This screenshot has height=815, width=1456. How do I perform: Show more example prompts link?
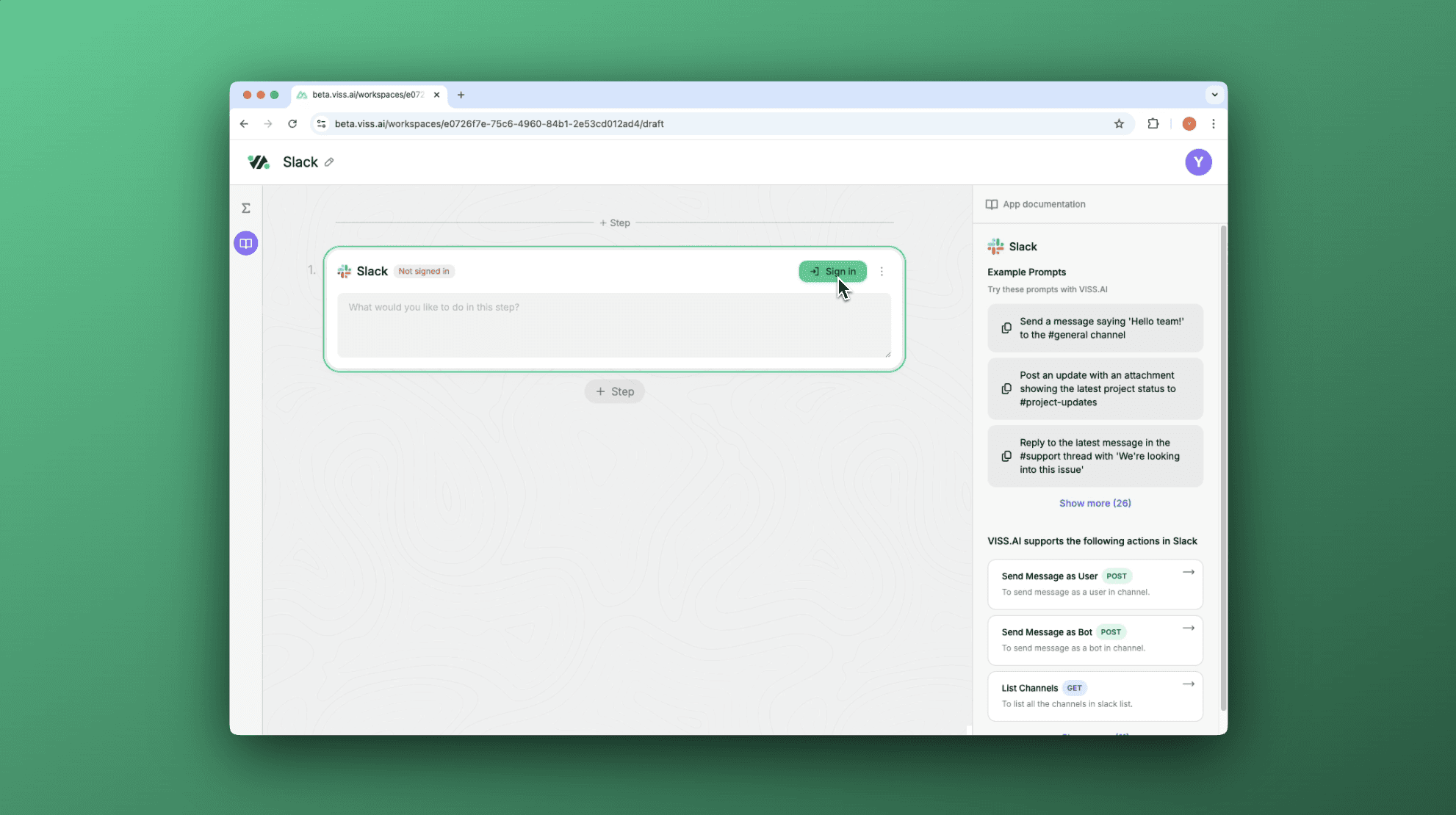point(1095,503)
